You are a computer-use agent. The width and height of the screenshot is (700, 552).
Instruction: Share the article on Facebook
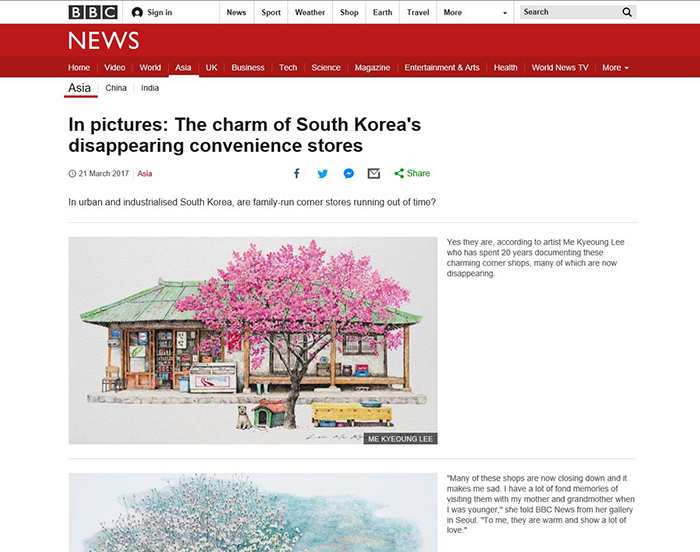tap(296, 173)
